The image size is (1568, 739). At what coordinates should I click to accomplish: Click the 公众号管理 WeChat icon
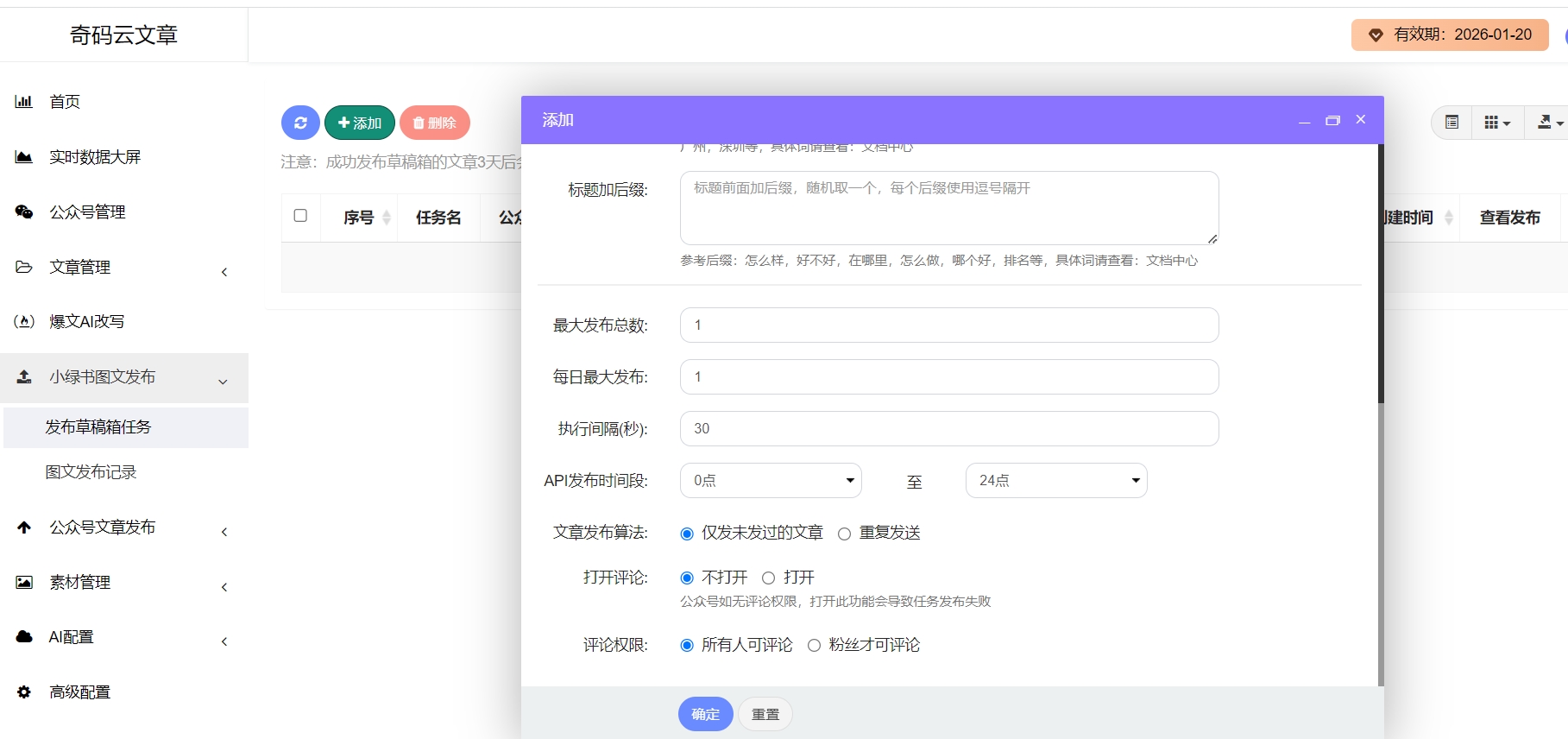click(24, 212)
